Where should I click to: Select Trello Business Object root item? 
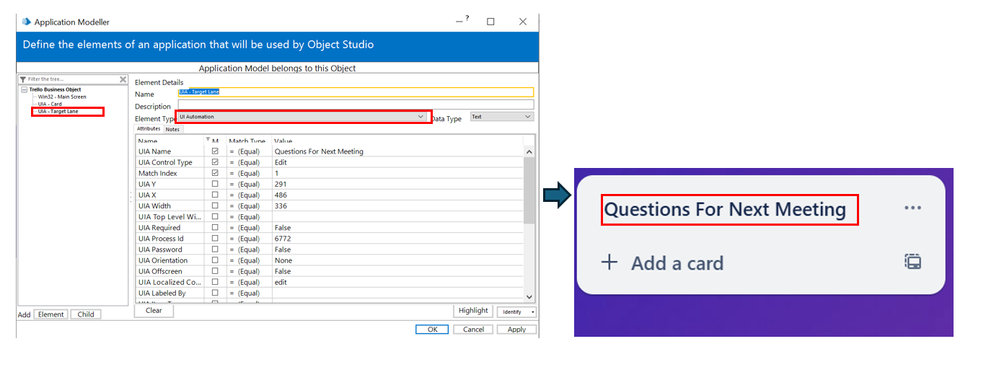click(x=55, y=90)
